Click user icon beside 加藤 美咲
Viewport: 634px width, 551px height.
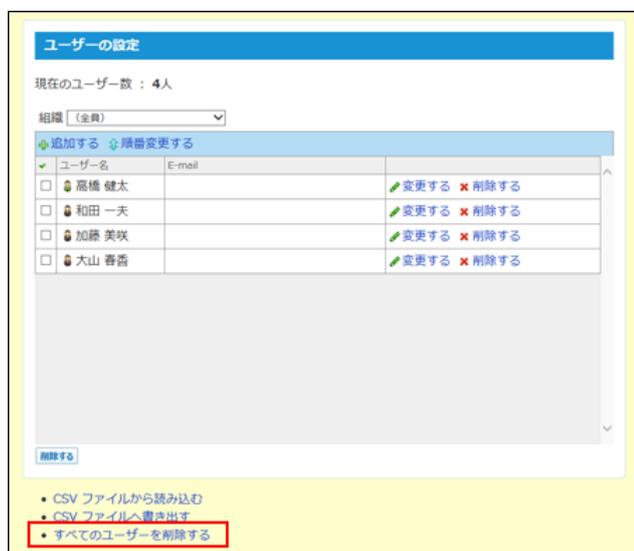point(68,236)
